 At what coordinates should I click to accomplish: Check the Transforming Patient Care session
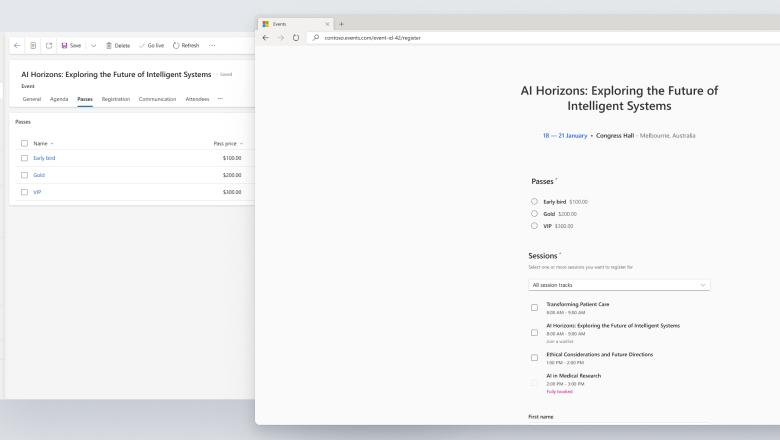tap(534, 308)
